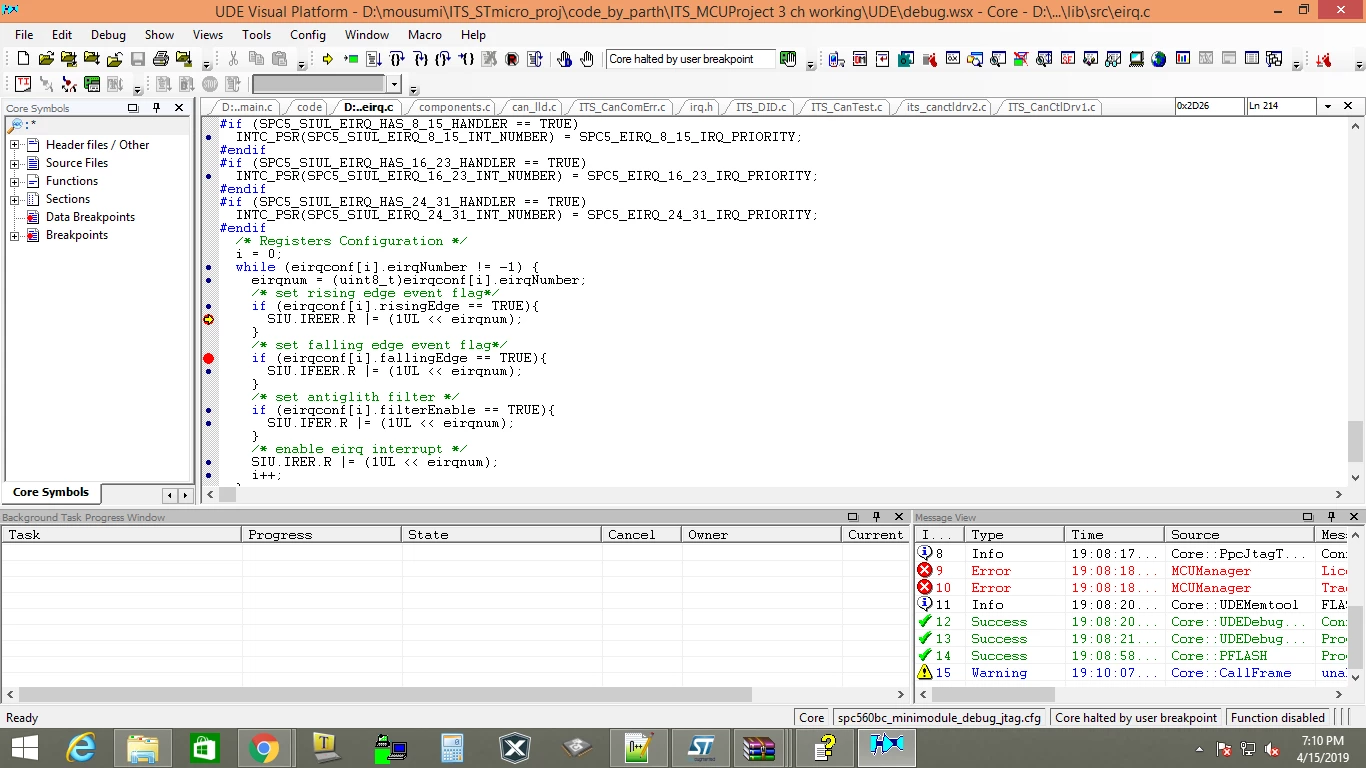Click the red bug icon at toolbar right

1324,59
